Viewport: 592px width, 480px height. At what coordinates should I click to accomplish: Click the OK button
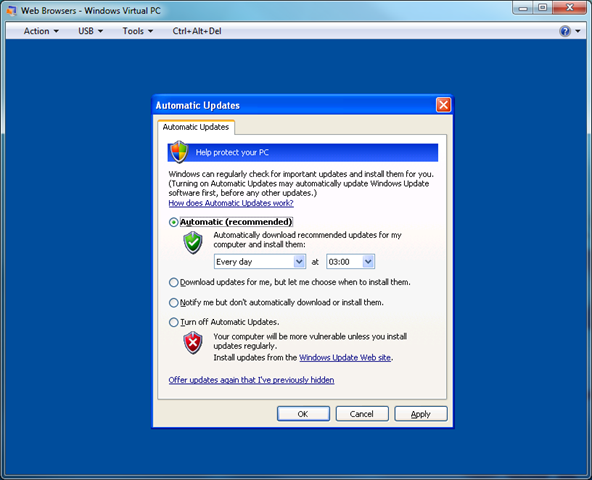pyautogui.click(x=303, y=414)
